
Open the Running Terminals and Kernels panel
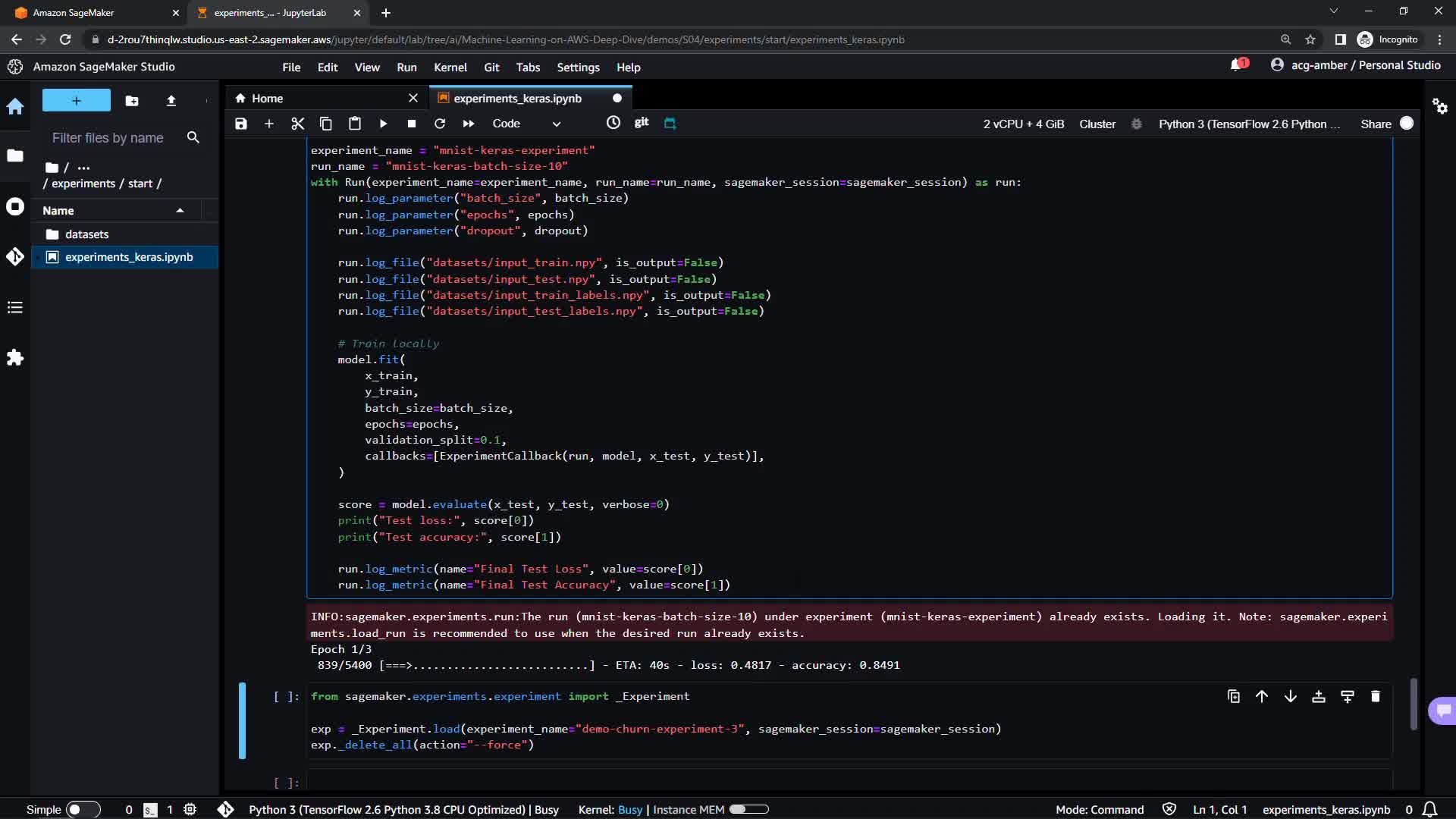click(15, 206)
